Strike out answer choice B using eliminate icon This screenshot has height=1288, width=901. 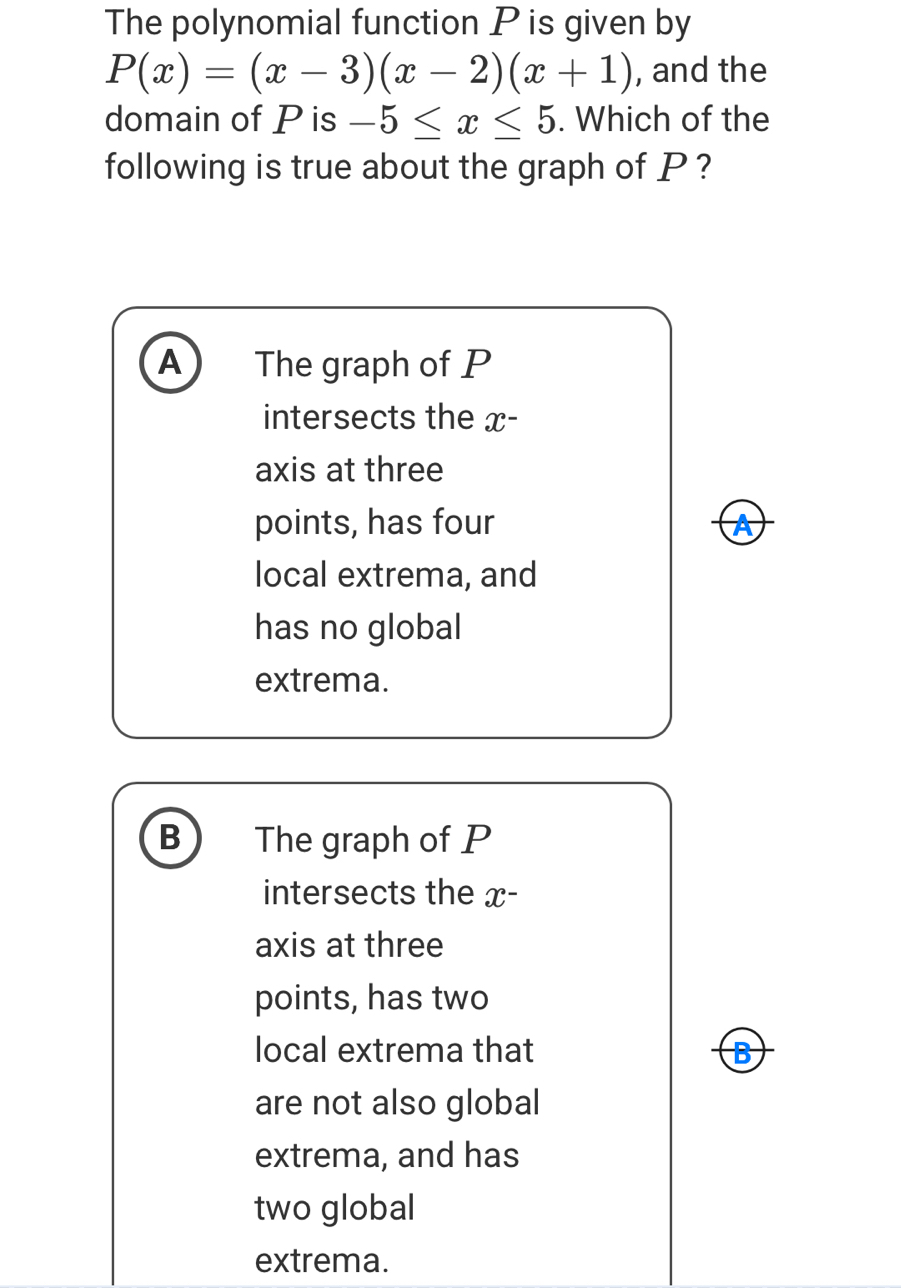(x=741, y=1051)
